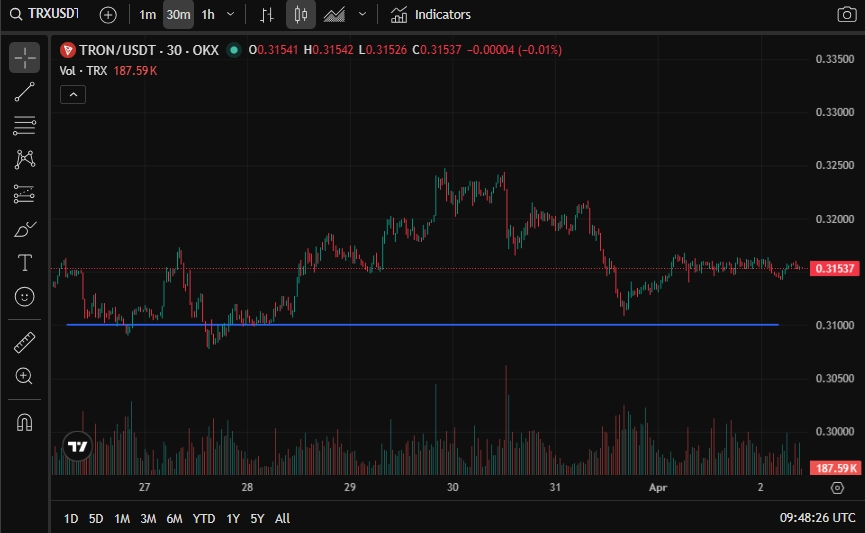Switch to bars chart style
Image resolution: width=865 pixels, height=533 pixels.
(267, 15)
